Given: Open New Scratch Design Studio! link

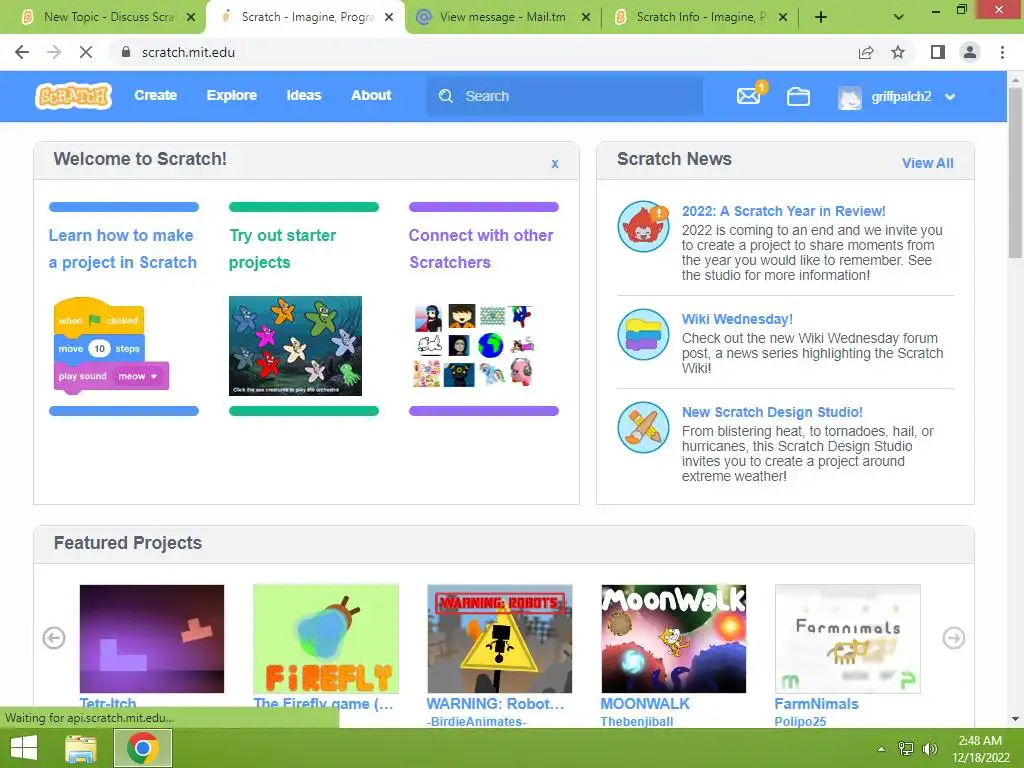Looking at the screenshot, I should 772,412.
